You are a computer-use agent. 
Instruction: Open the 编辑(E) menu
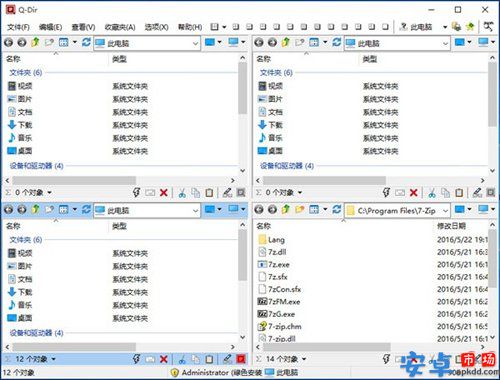[x=50, y=27]
